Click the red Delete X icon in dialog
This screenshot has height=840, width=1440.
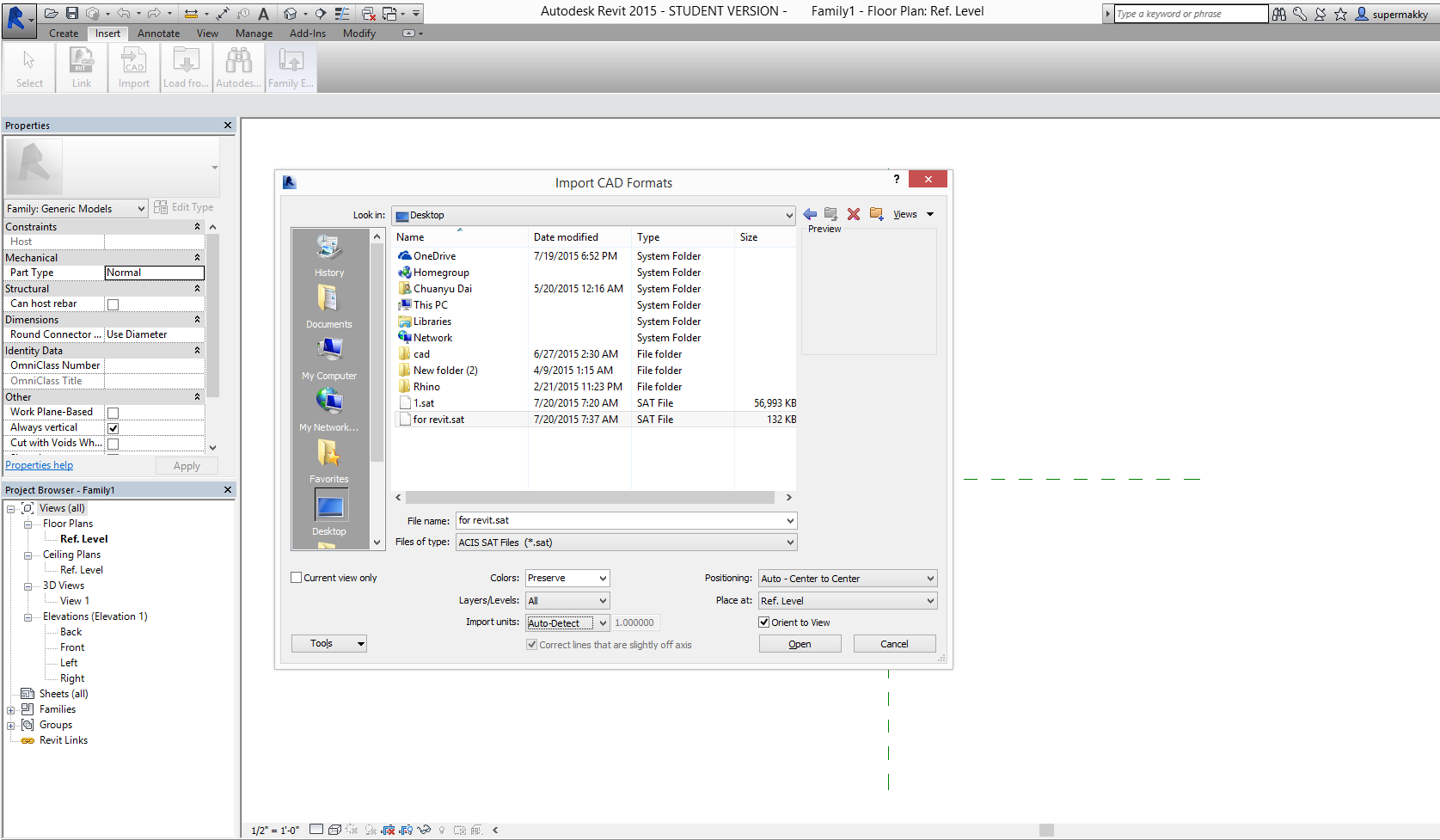(x=854, y=214)
